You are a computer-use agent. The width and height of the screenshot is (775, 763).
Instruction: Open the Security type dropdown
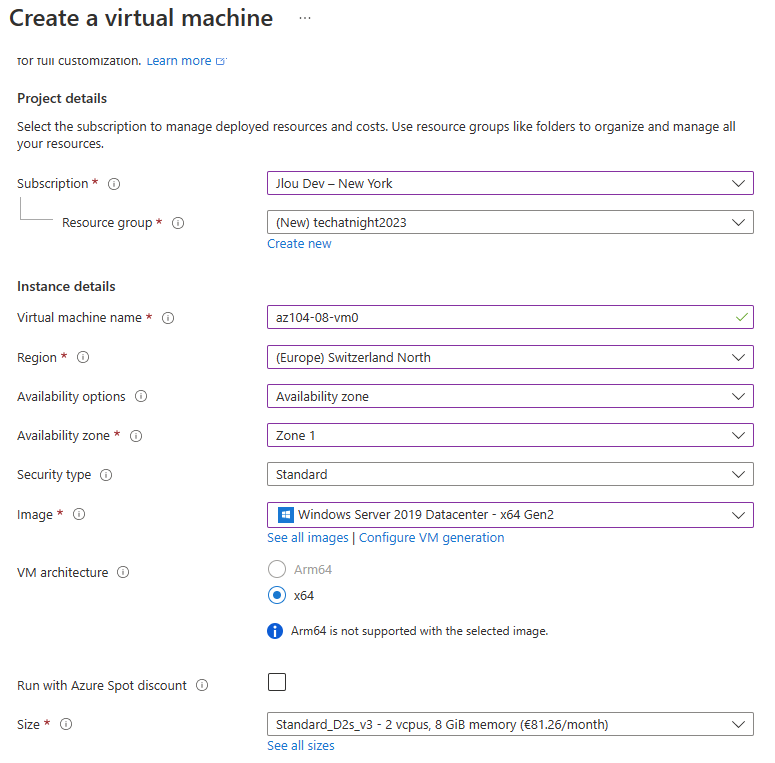coord(510,474)
